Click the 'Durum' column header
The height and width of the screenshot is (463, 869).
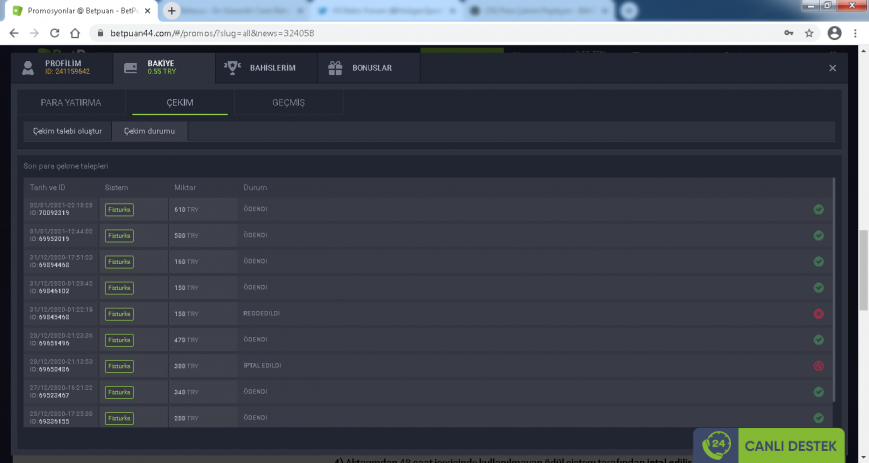coord(255,187)
